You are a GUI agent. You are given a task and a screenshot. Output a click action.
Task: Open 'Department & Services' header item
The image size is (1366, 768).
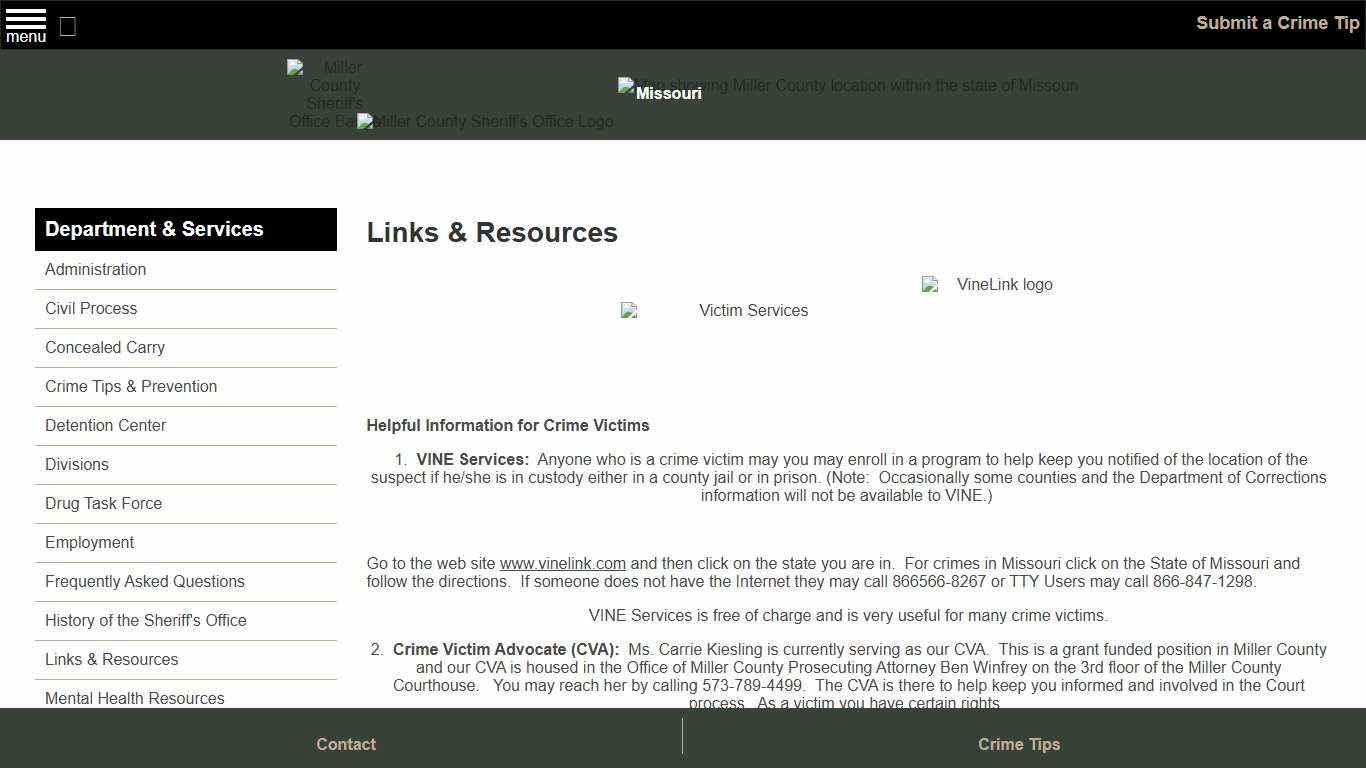pyautogui.click(x=154, y=229)
